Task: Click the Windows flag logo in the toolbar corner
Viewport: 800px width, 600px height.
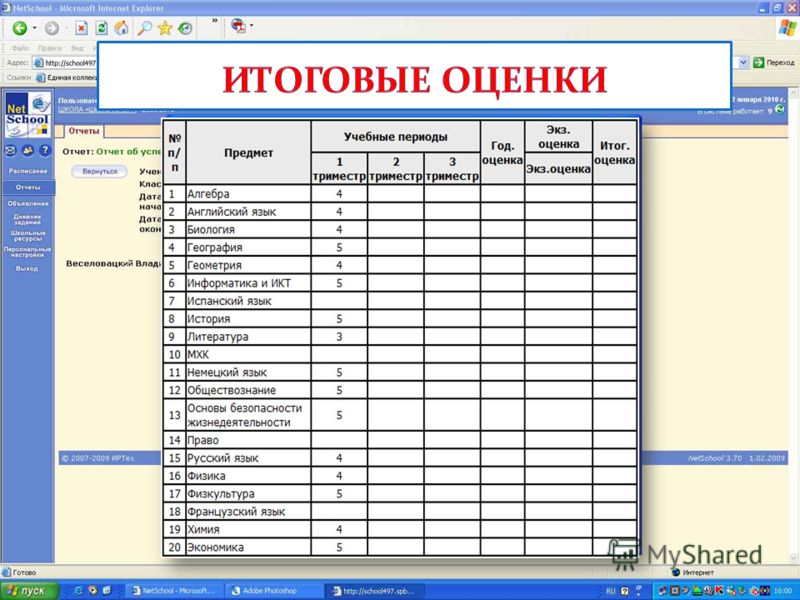Action: (x=787, y=28)
